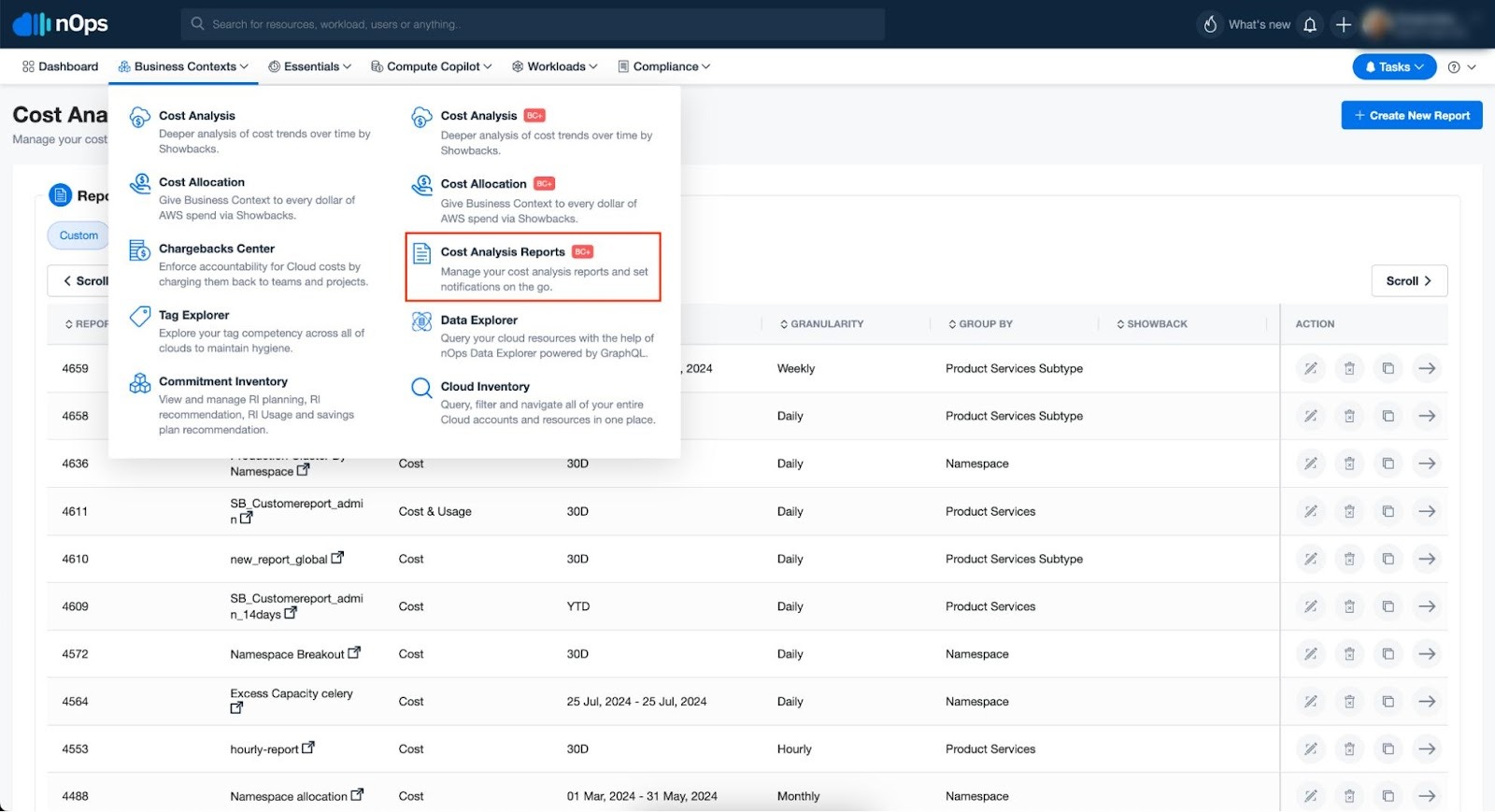Edit report 4659 with pencil icon
Image resolution: width=1495 pixels, height=812 pixels.
pyautogui.click(x=1311, y=368)
